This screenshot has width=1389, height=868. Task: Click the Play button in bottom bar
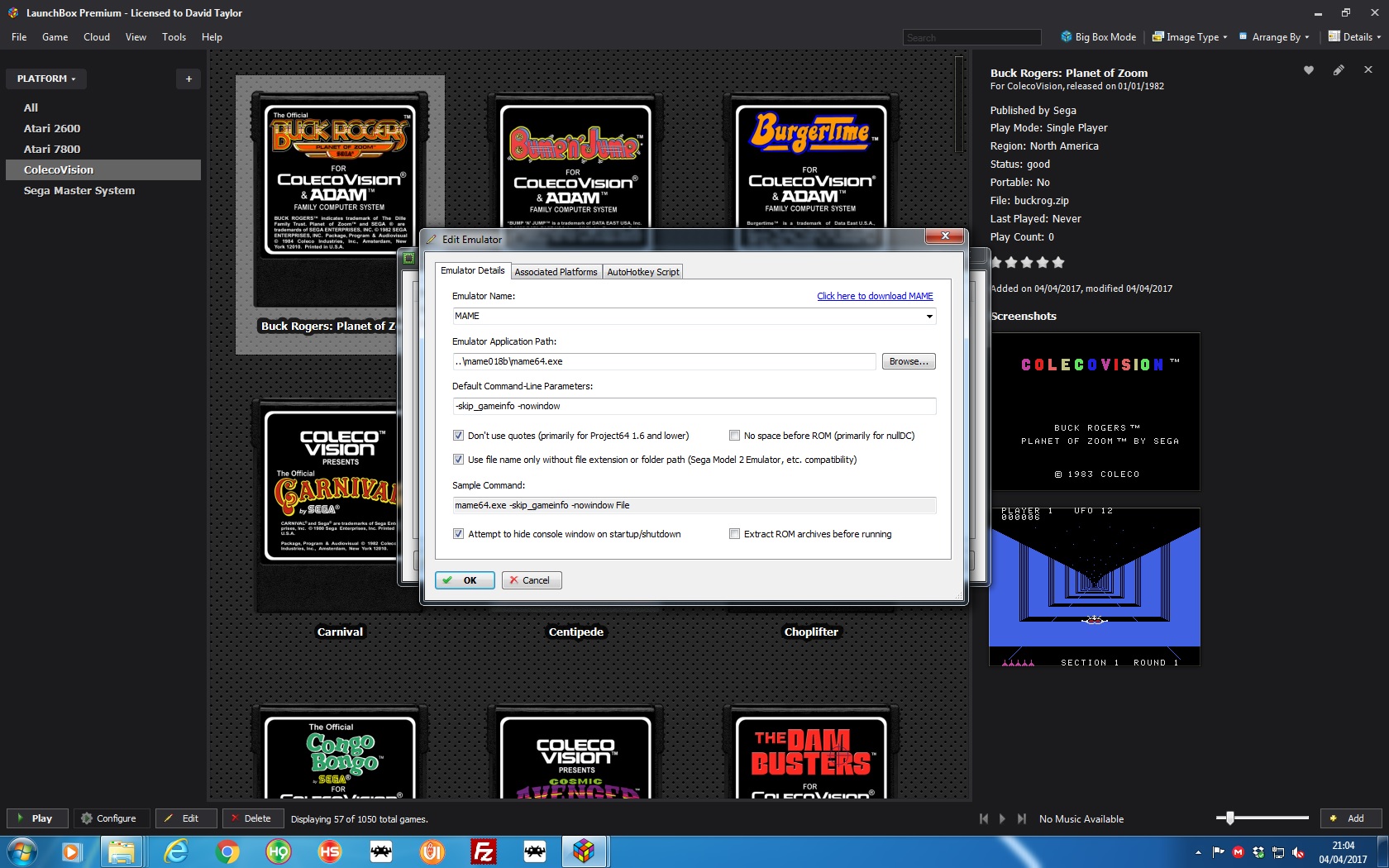pos(36,818)
